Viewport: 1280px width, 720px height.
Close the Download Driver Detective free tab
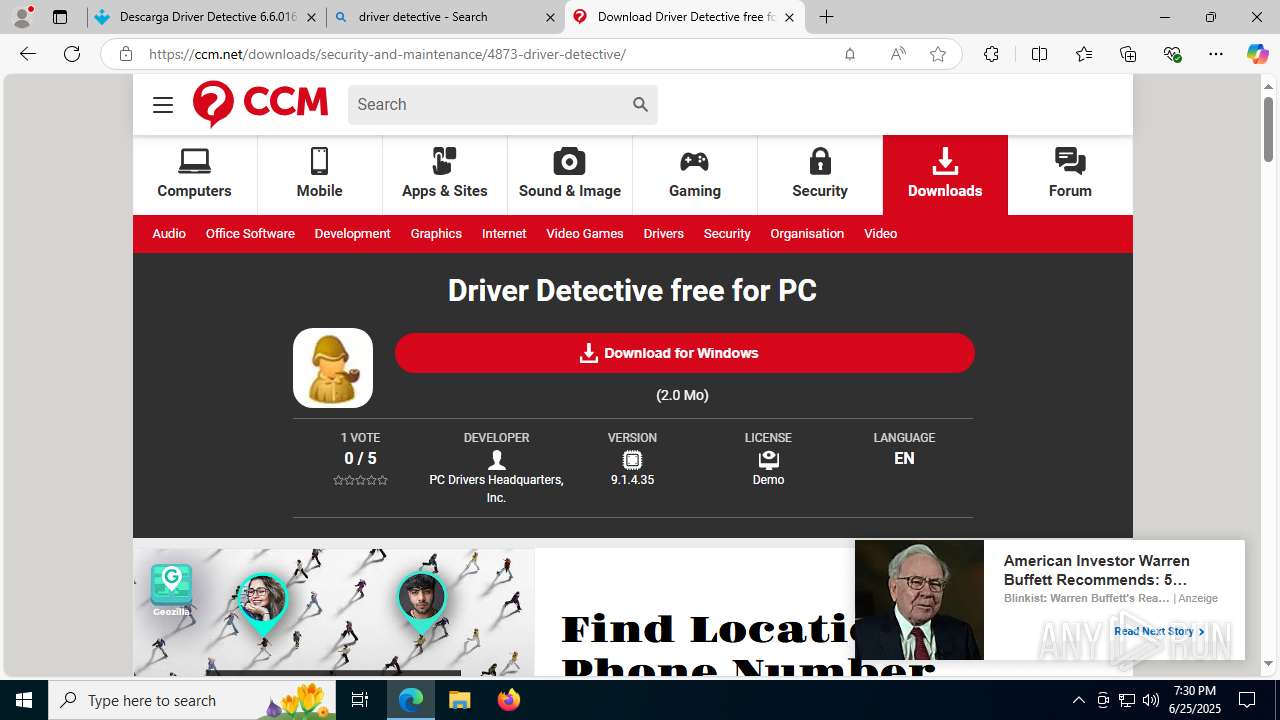[x=789, y=17]
